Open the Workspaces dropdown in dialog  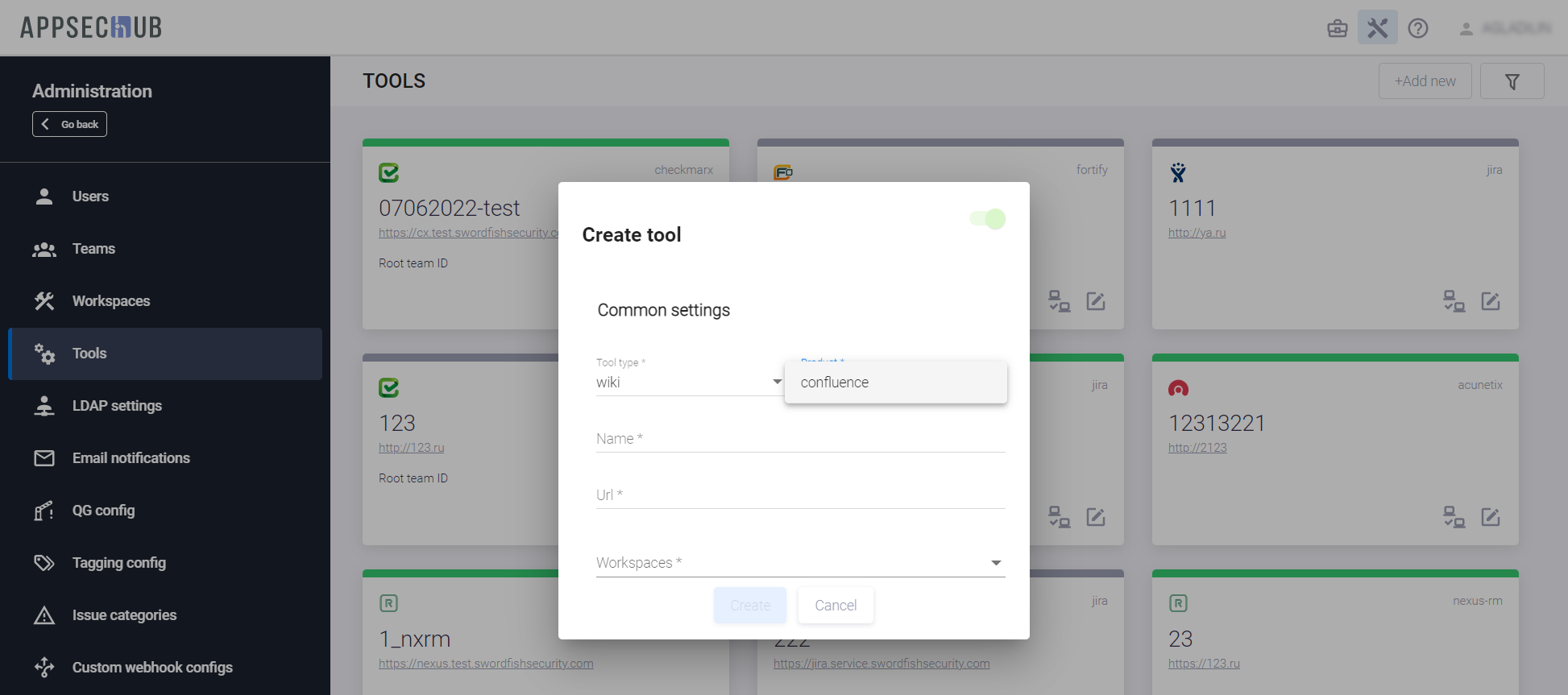[799, 563]
